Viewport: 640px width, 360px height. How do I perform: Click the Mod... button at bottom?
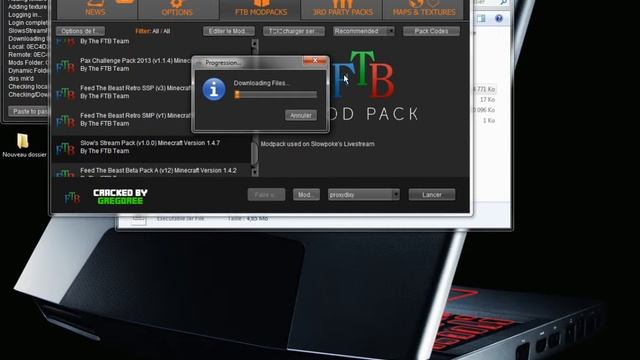[x=306, y=195]
